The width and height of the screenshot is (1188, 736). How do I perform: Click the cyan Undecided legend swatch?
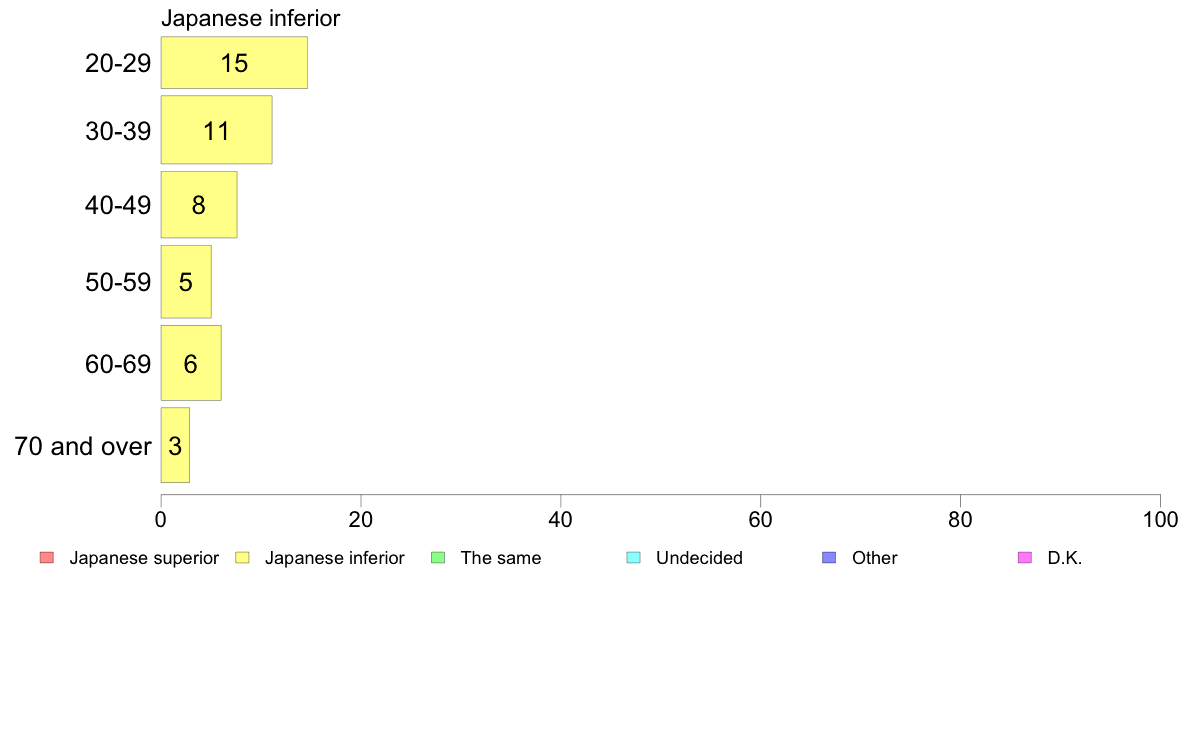[x=633, y=558]
